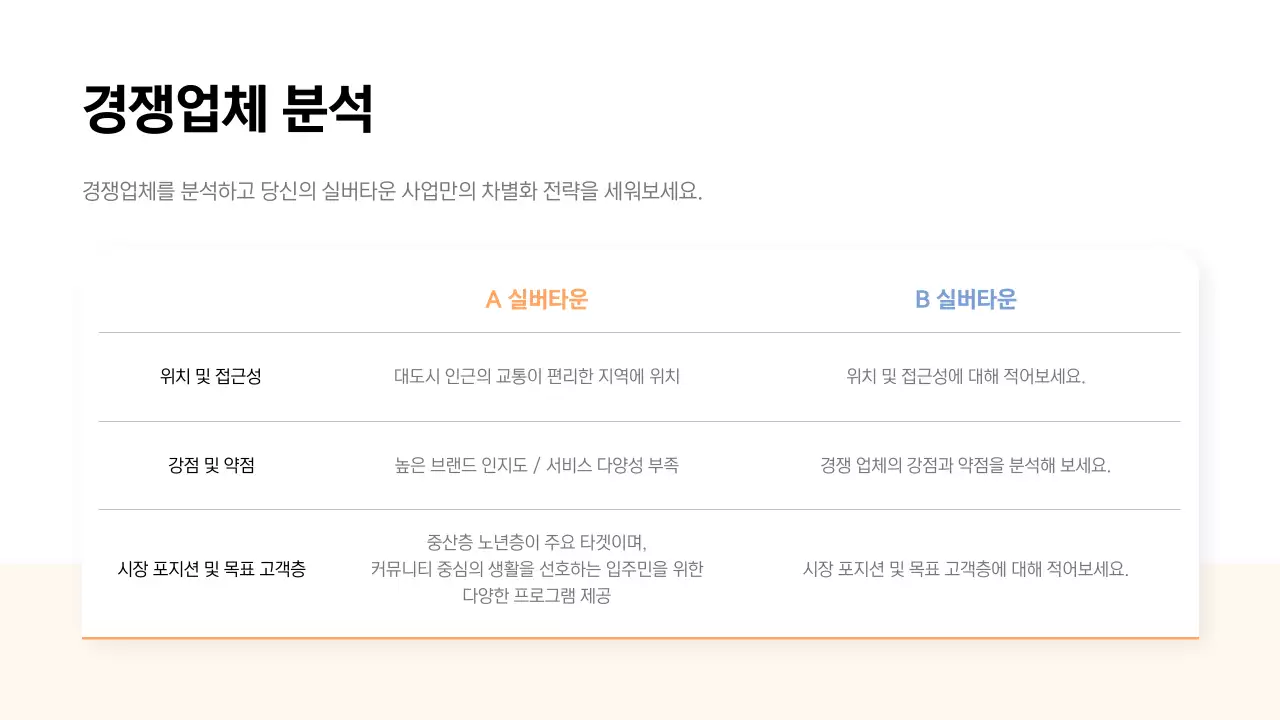Screen dimensions: 1280x720
Task: Click the 높은 브랜드 인지도 strengths cell
Action: click(x=537, y=465)
